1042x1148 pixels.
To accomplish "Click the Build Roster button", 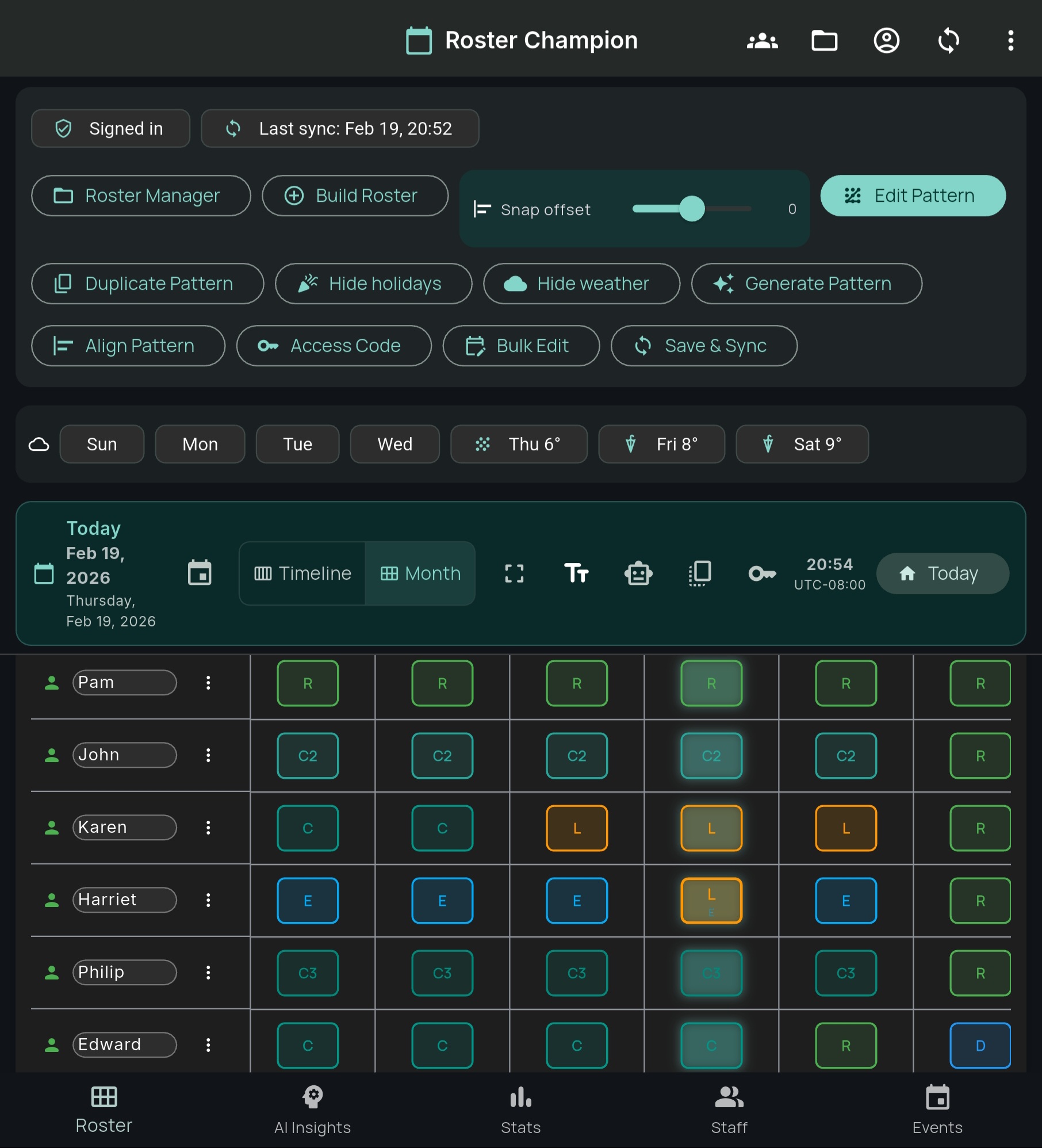I will tap(355, 196).
